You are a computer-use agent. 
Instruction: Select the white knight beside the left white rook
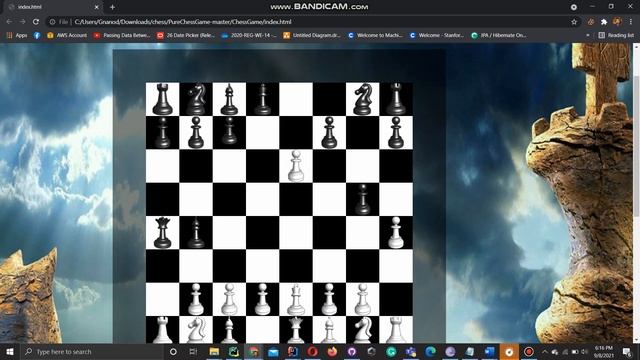pos(196,331)
